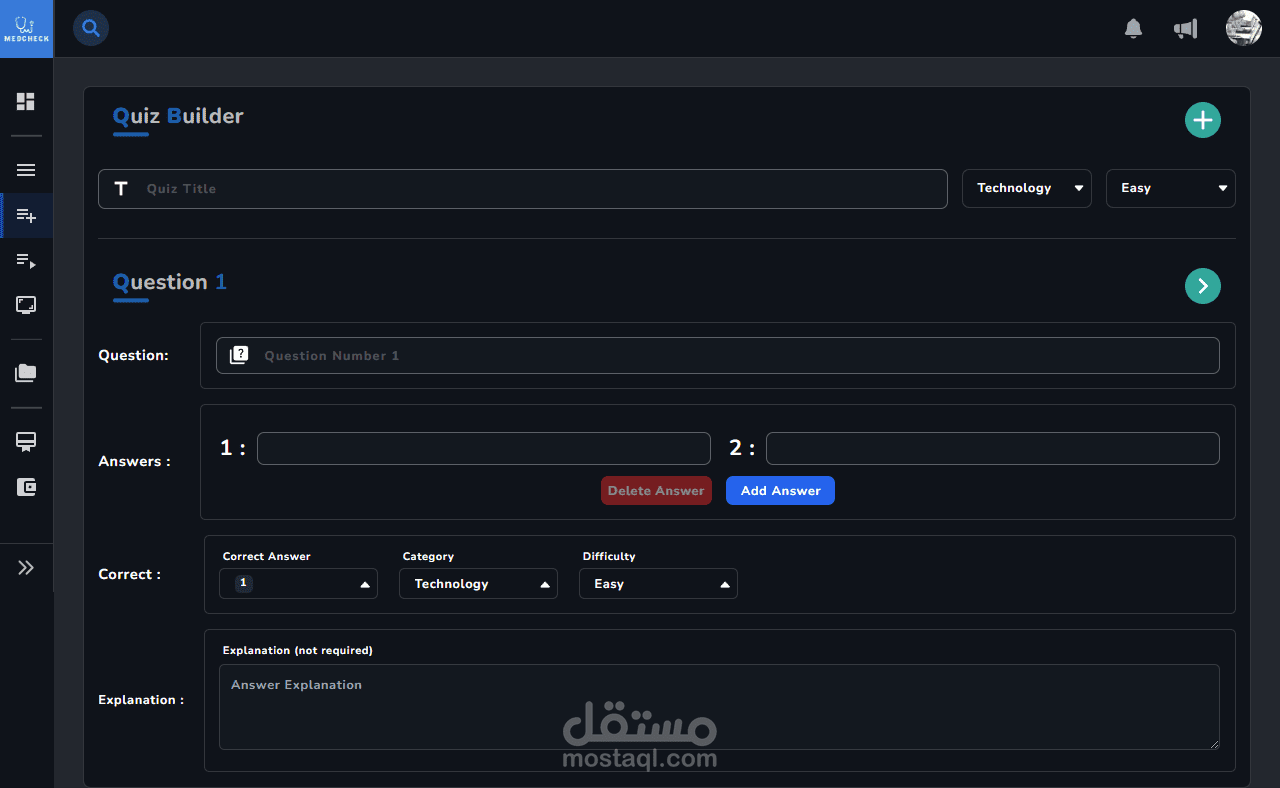Open the folders icon in sidebar

(26, 373)
